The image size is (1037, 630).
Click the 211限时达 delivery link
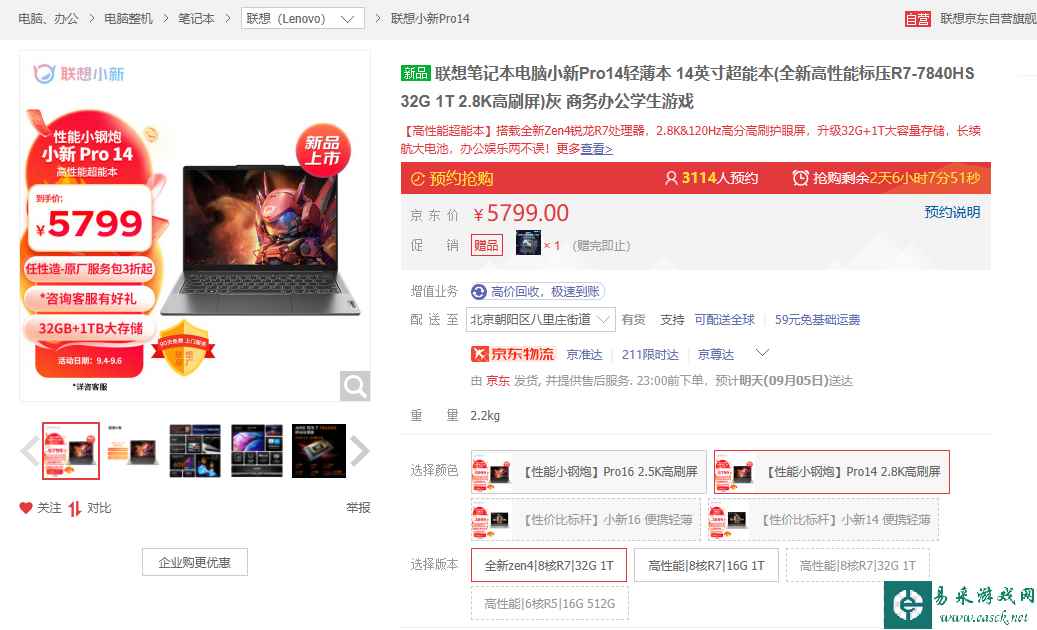(649, 355)
